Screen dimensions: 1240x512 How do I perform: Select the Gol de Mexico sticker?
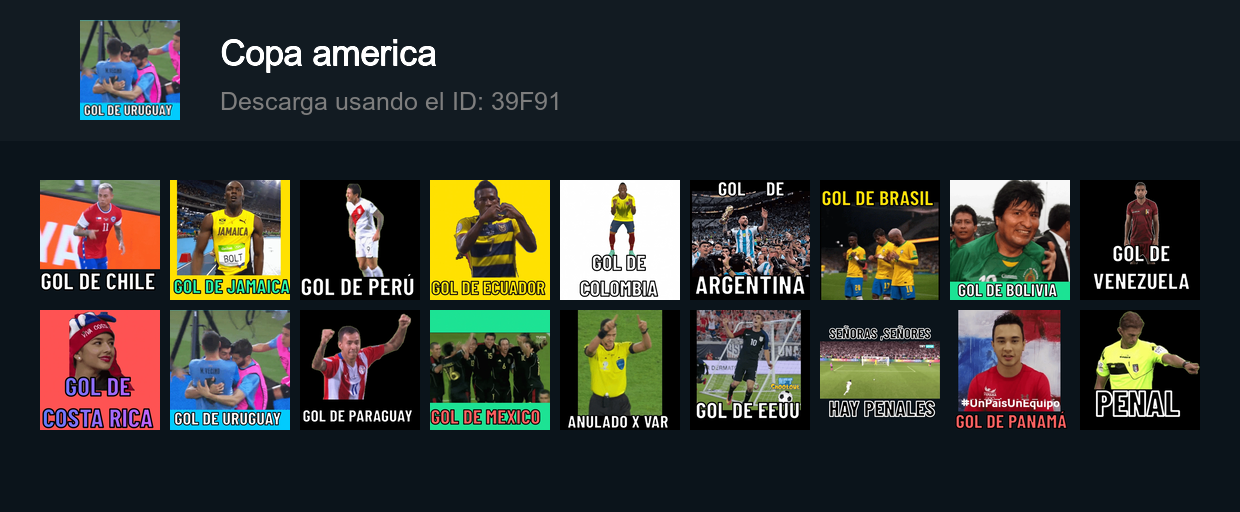(490, 370)
